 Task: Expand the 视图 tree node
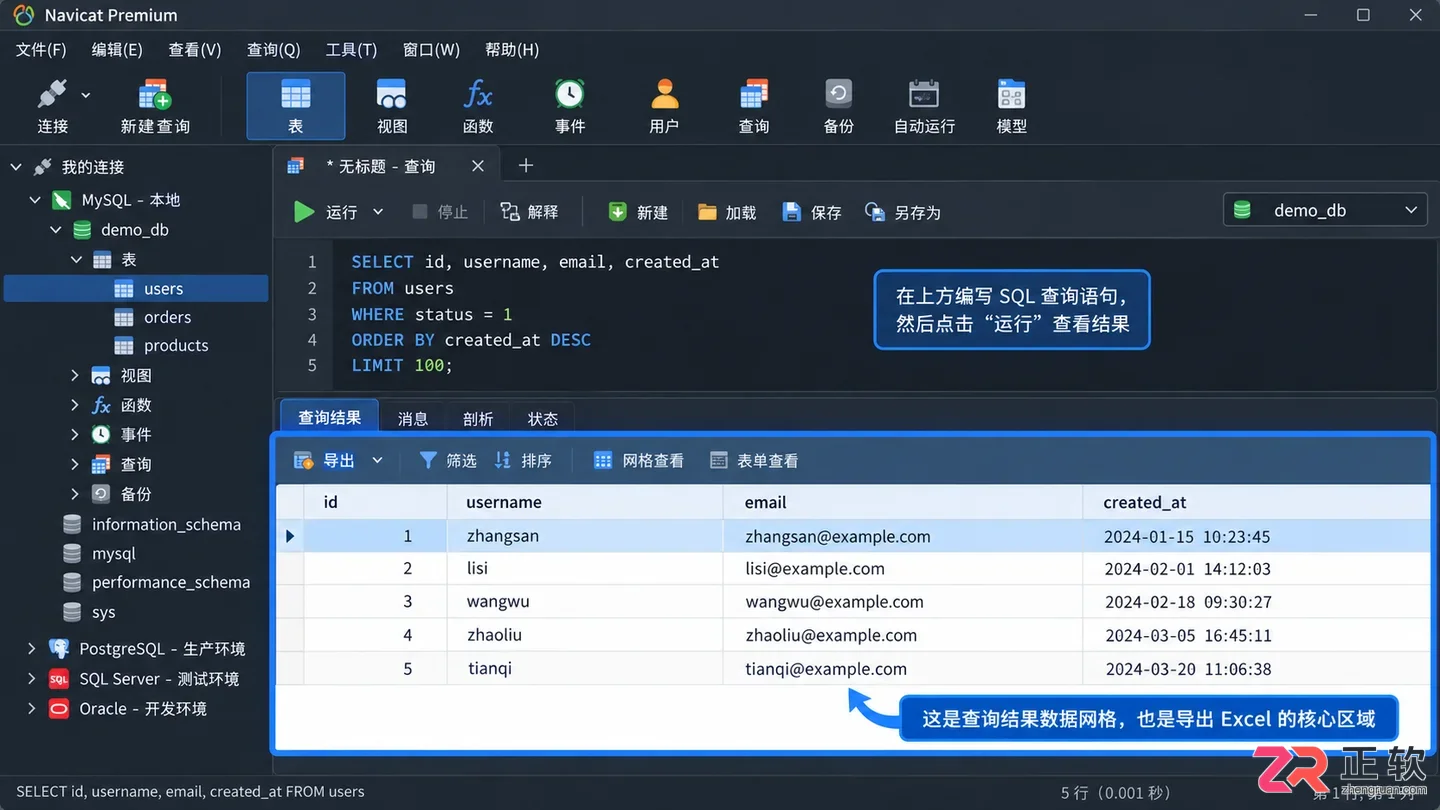(x=75, y=376)
